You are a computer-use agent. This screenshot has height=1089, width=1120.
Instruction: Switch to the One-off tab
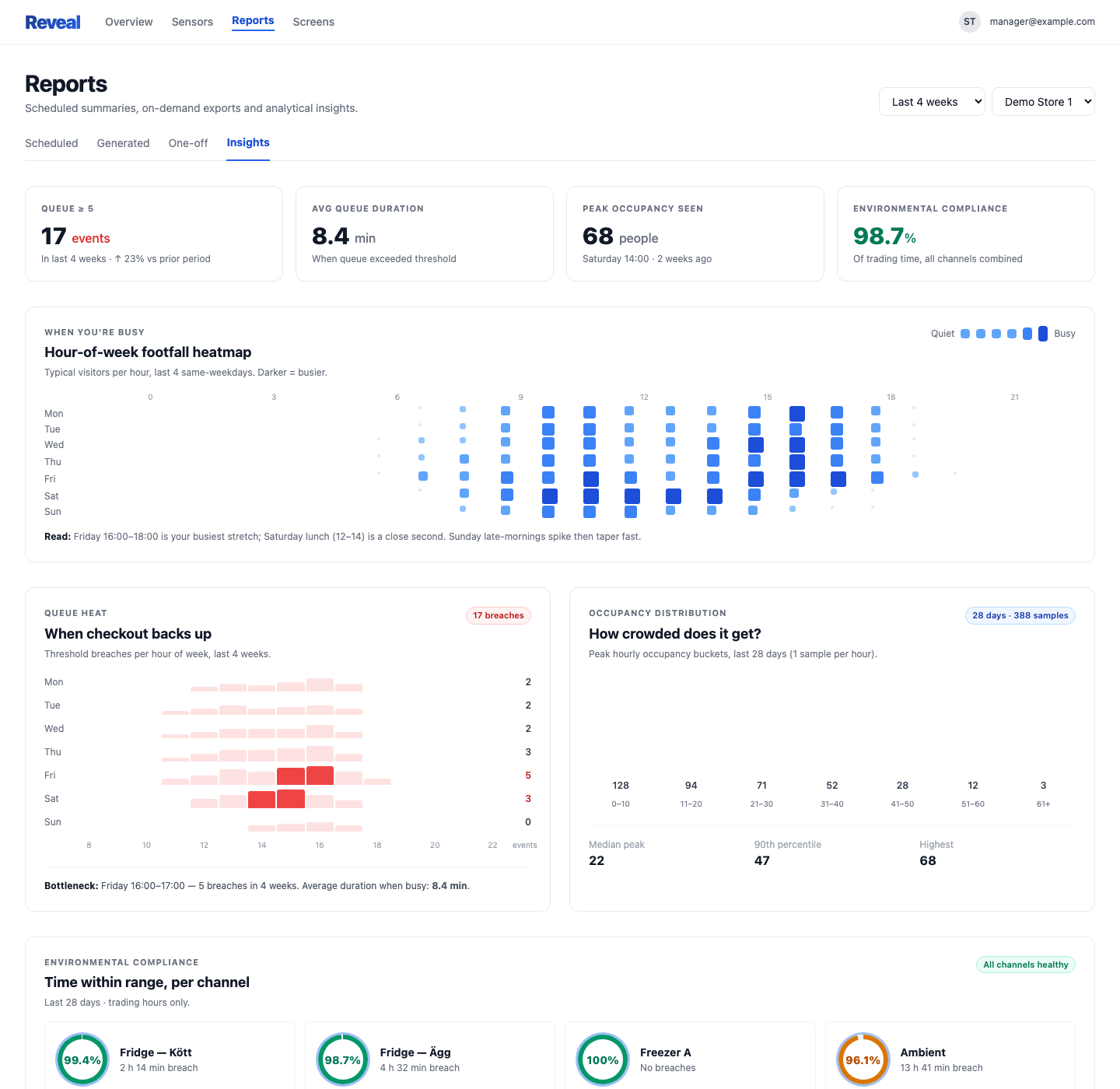[188, 143]
